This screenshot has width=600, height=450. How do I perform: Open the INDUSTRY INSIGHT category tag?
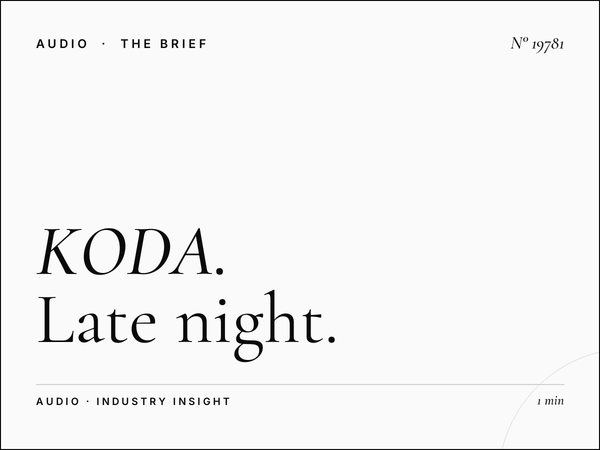tap(163, 401)
